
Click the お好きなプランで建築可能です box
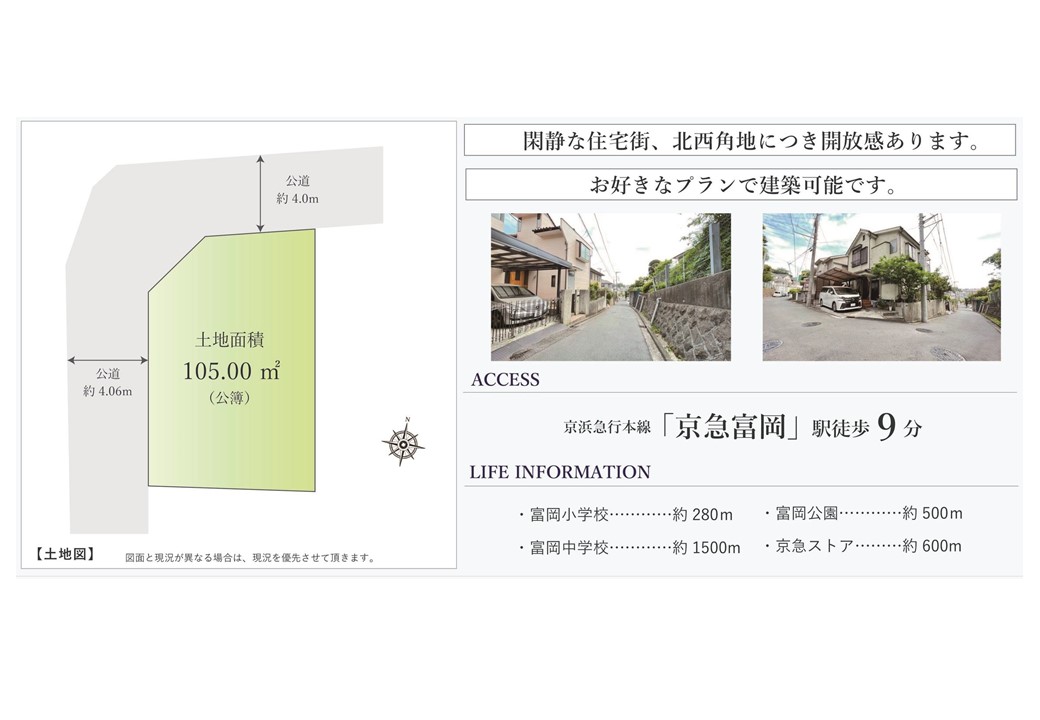pyautogui.click(x=740, y=185)
